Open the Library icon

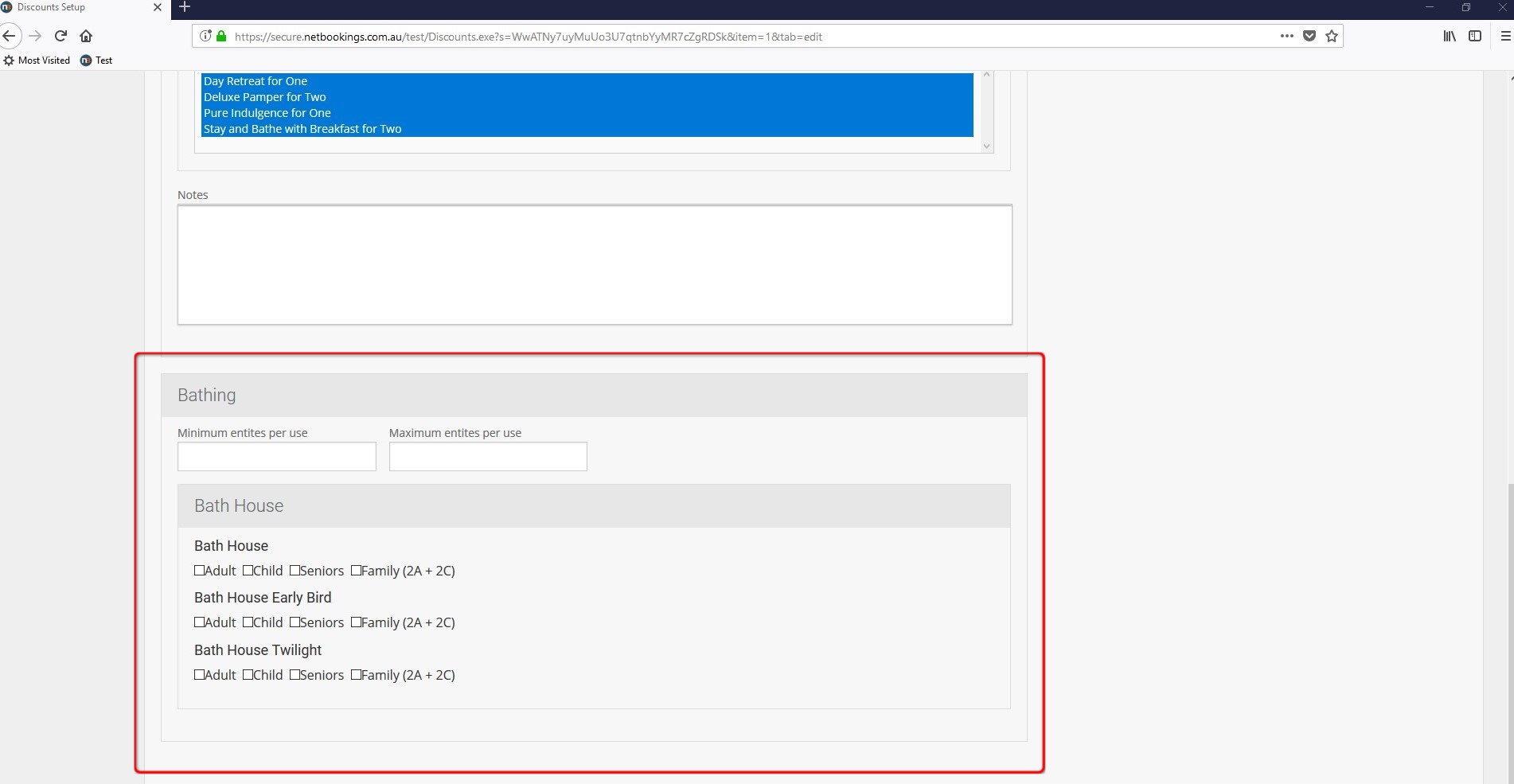tap(1450, 36)
